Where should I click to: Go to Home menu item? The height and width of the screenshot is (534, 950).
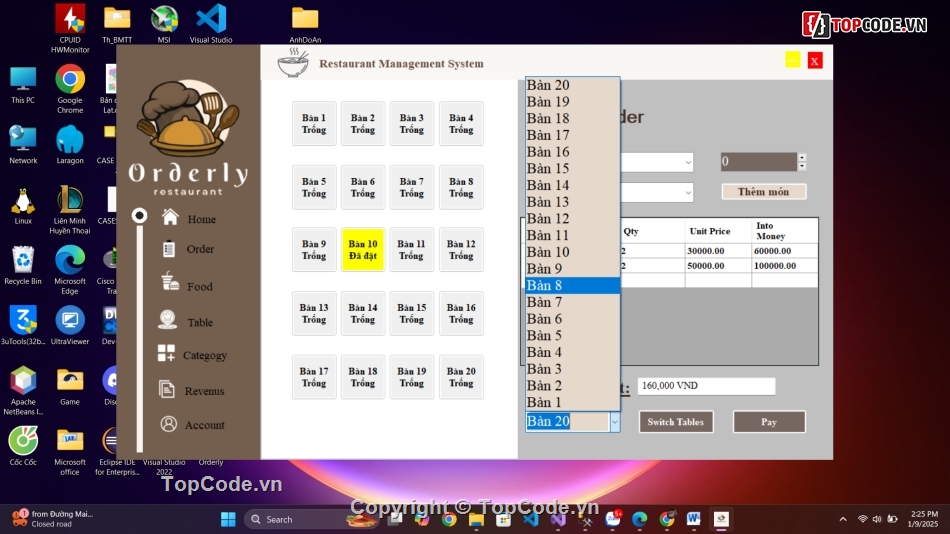[x=202, y=219]
